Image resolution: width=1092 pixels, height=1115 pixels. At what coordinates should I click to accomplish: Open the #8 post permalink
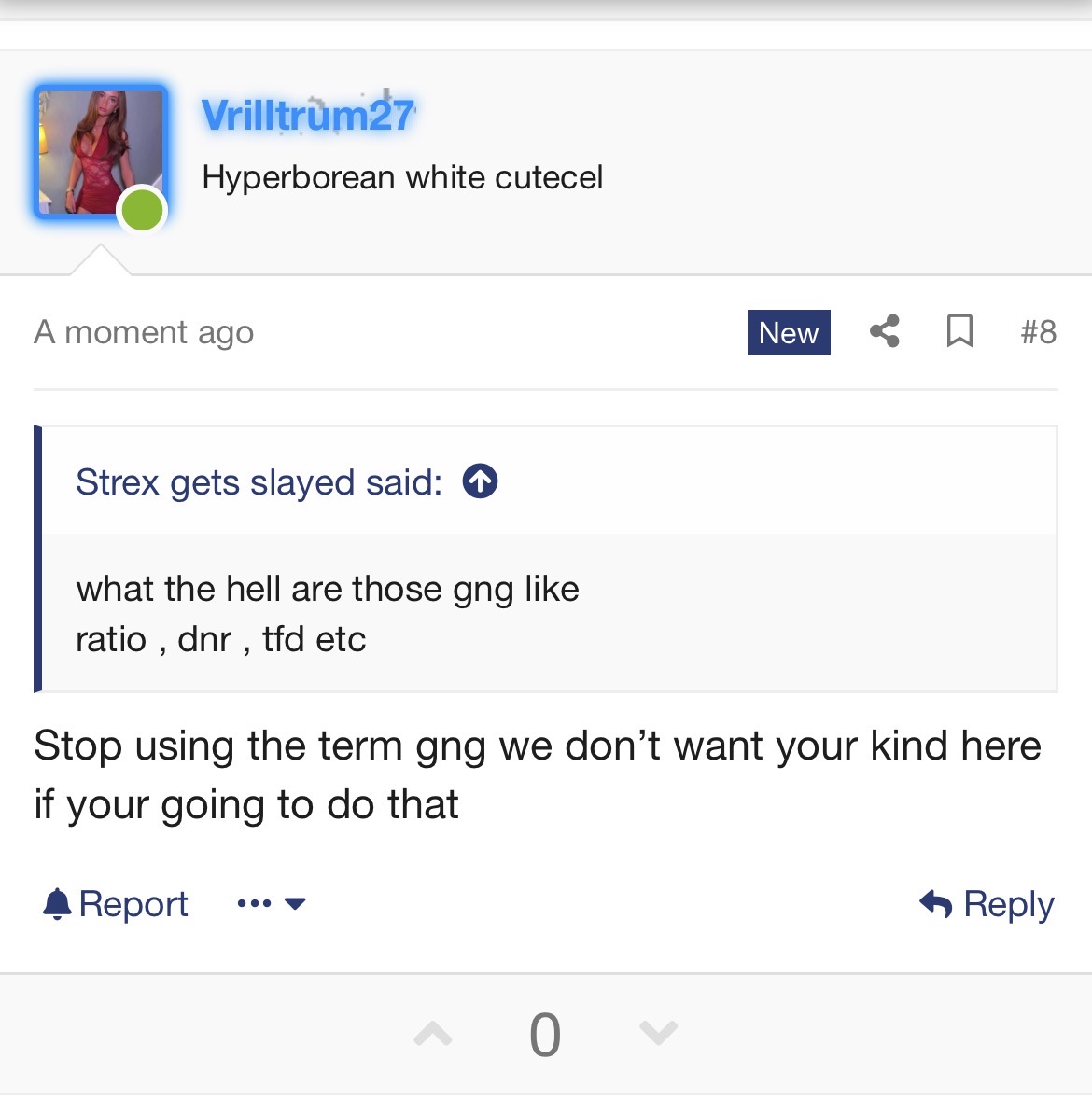[x=1038, y=332]
